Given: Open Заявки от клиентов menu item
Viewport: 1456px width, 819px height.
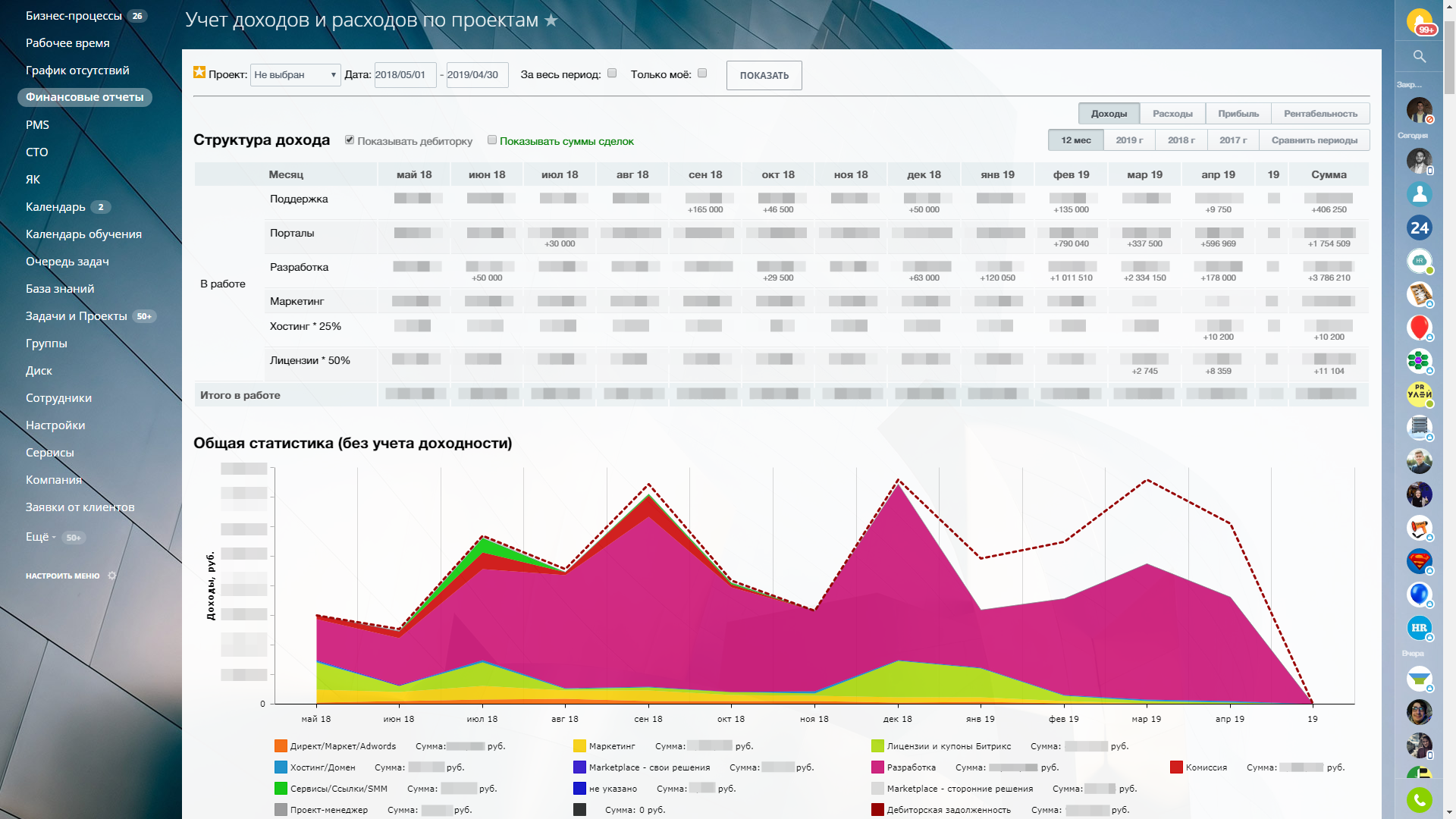Looking at the screenshot, I should pos(80,507).
